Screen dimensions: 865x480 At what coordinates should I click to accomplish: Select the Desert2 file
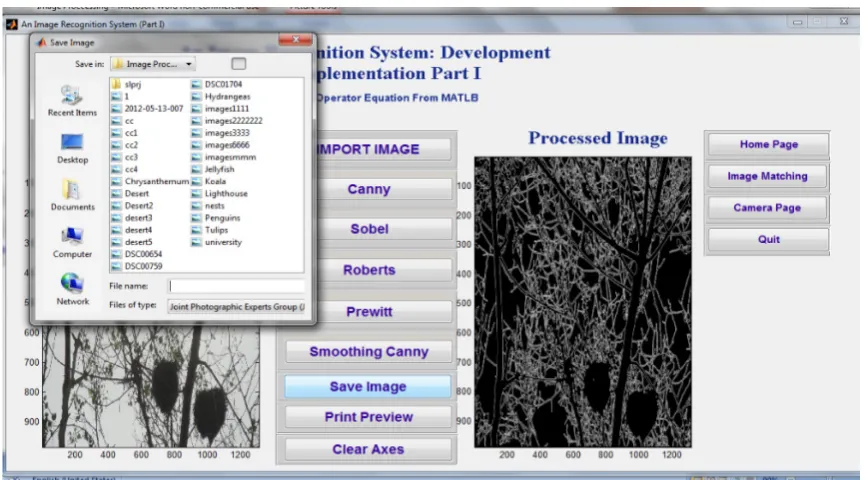pyautogui.click(x=132, y=206)
